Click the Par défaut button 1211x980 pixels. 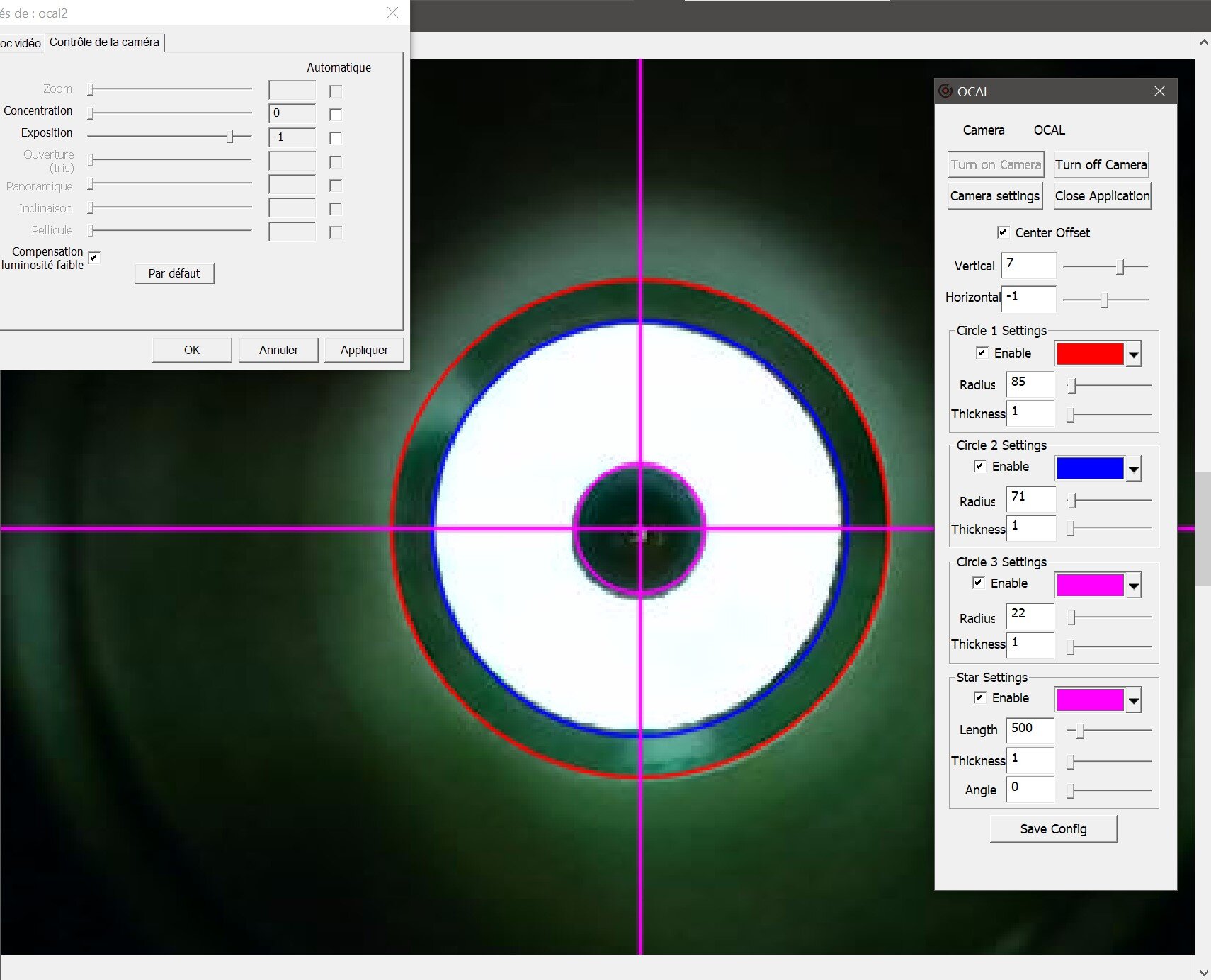(x=174, y=273)
